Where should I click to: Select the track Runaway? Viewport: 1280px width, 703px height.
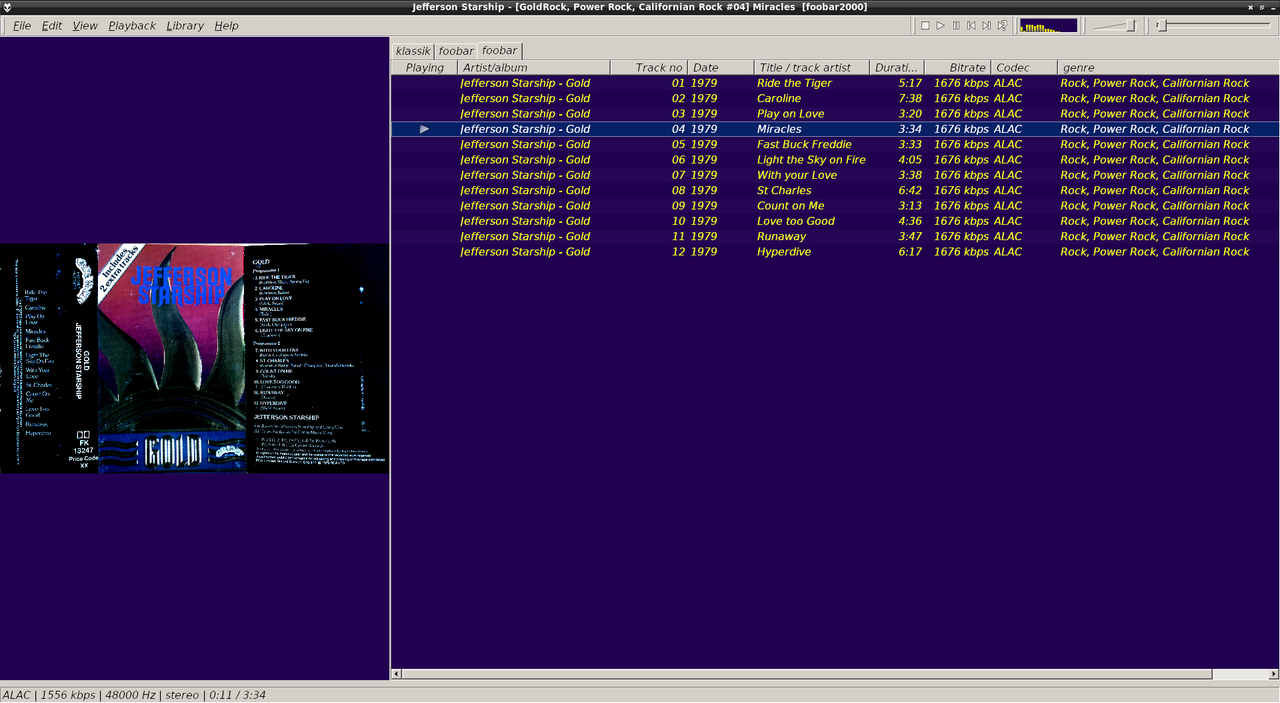coord(835,236)
